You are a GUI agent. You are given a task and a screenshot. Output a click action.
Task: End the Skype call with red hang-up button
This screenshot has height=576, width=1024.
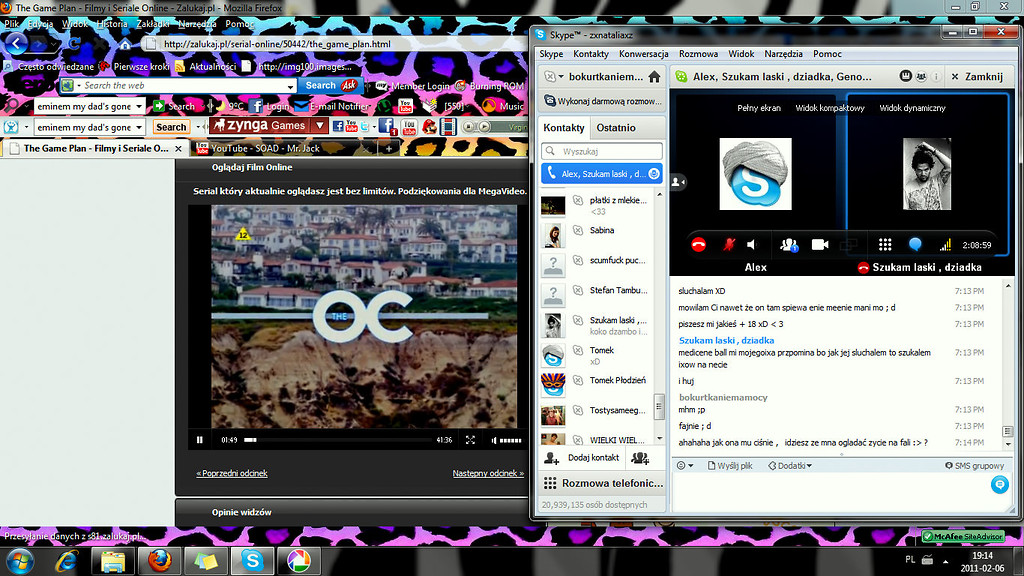pyautogui.click(x=698, y=245)
